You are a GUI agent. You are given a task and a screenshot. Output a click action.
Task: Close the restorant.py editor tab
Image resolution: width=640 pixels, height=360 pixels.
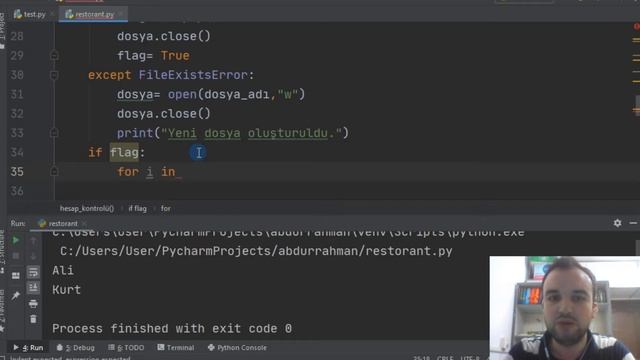point(121,15)
